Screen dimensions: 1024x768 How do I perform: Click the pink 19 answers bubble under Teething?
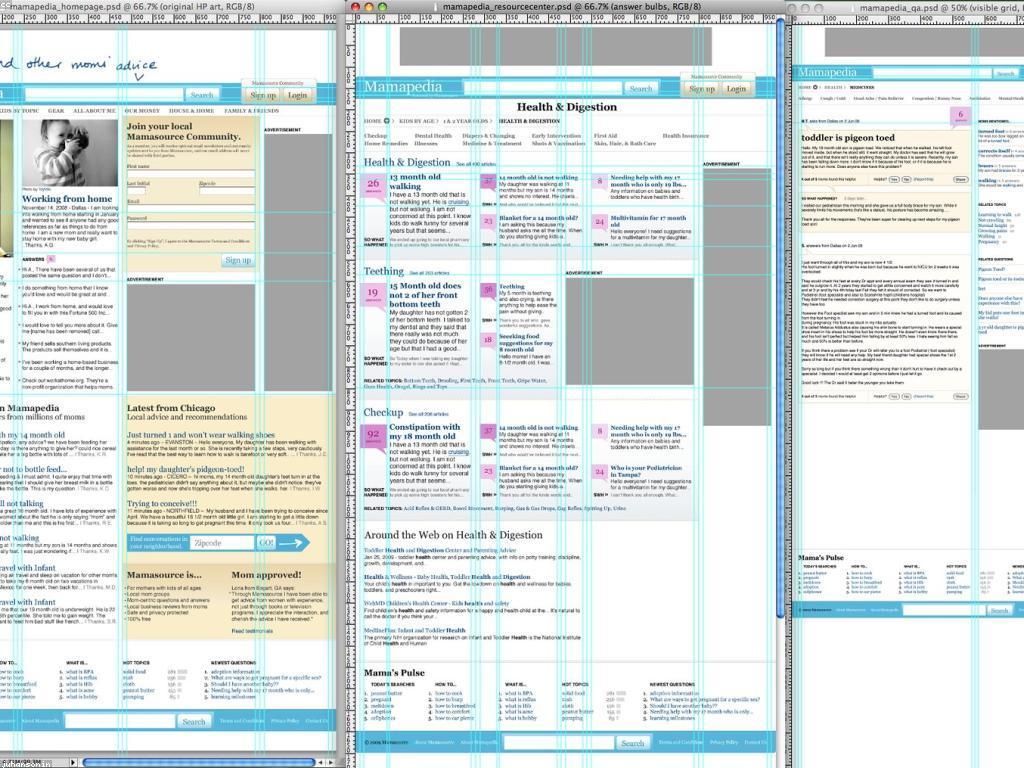pos(373,294)
